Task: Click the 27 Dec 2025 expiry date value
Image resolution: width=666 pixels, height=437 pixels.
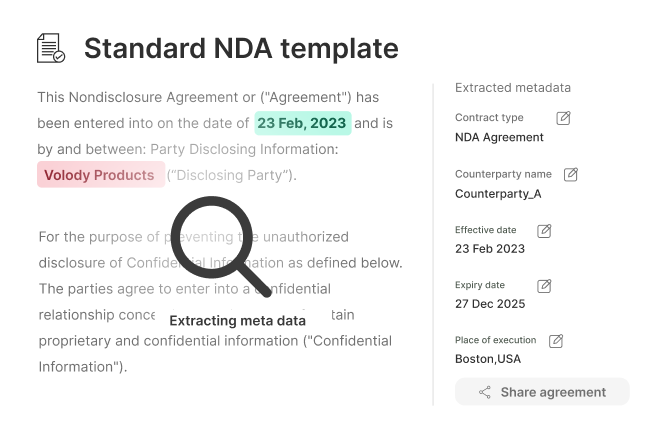Action: [x=490, y=304]
